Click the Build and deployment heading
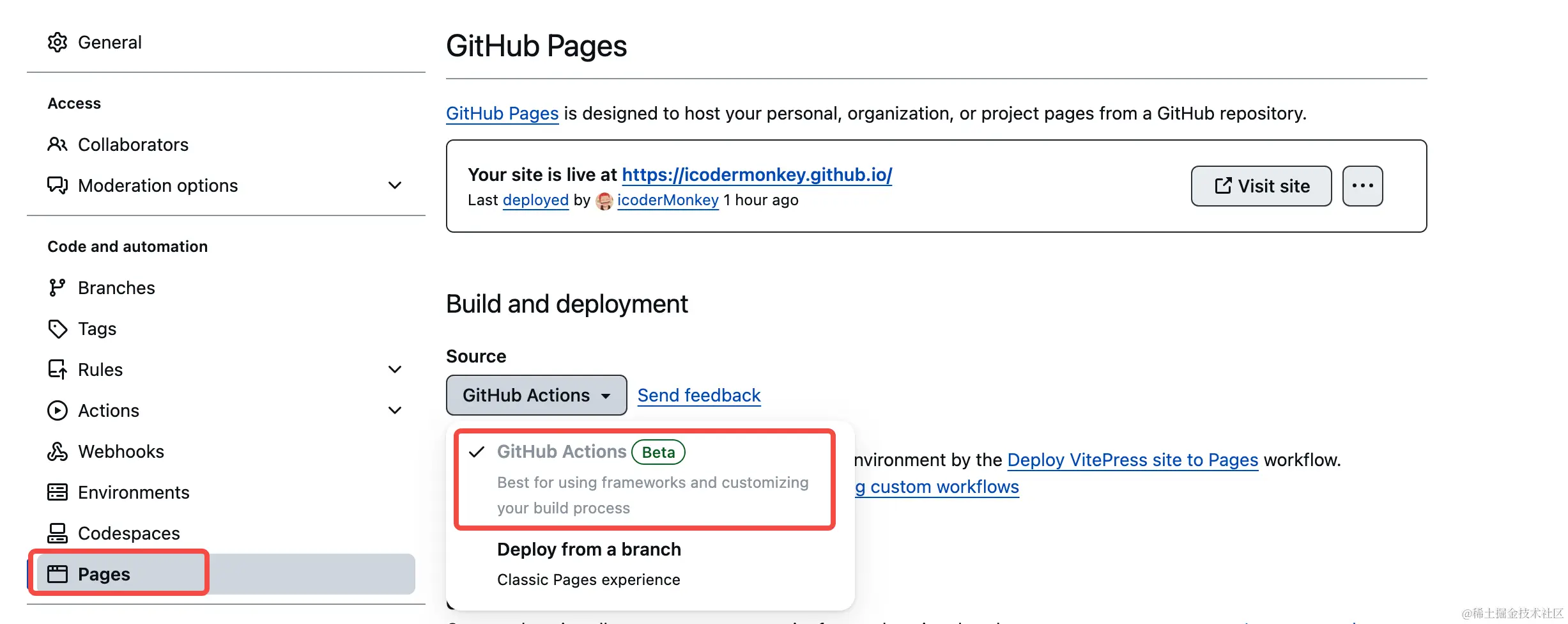Screen dimensions: 1568x624 point(567,304)
